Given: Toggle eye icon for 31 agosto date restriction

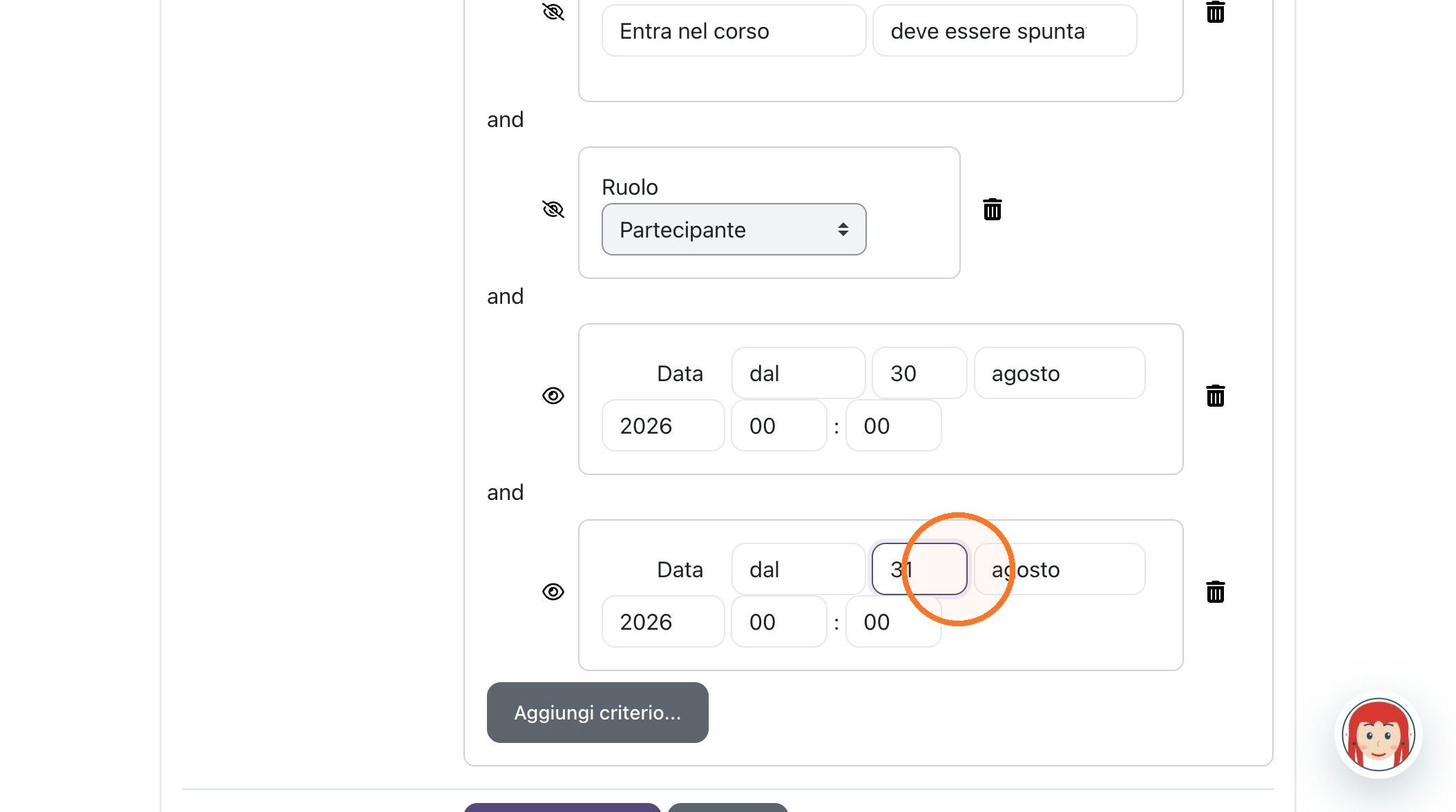Looking at the screenshot, I should tap(553, 592).
